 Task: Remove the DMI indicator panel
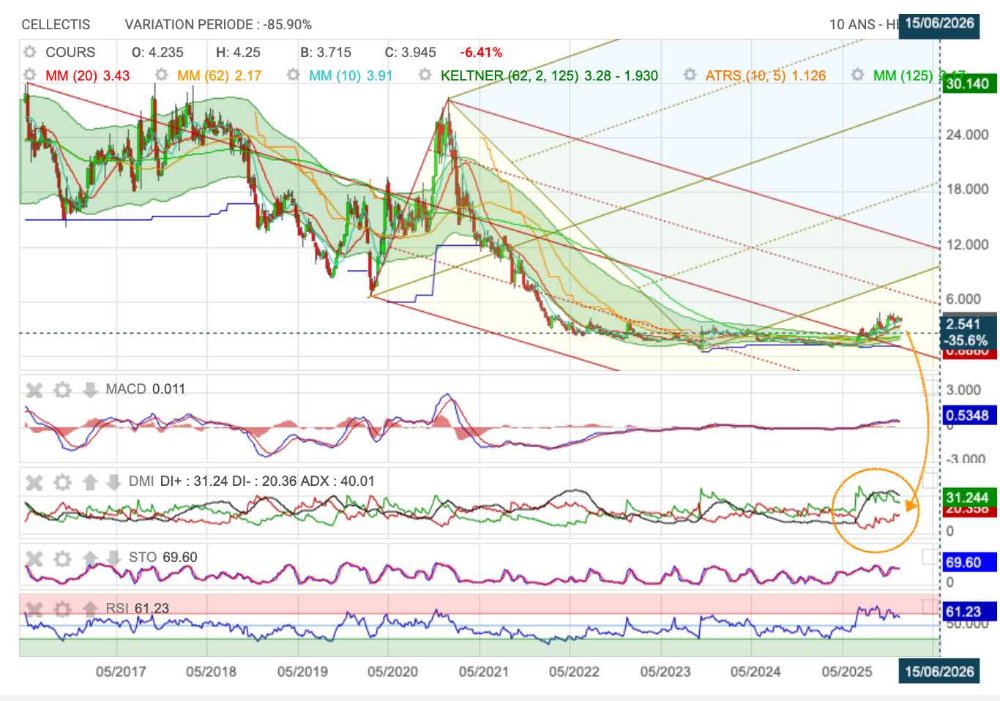34,482
